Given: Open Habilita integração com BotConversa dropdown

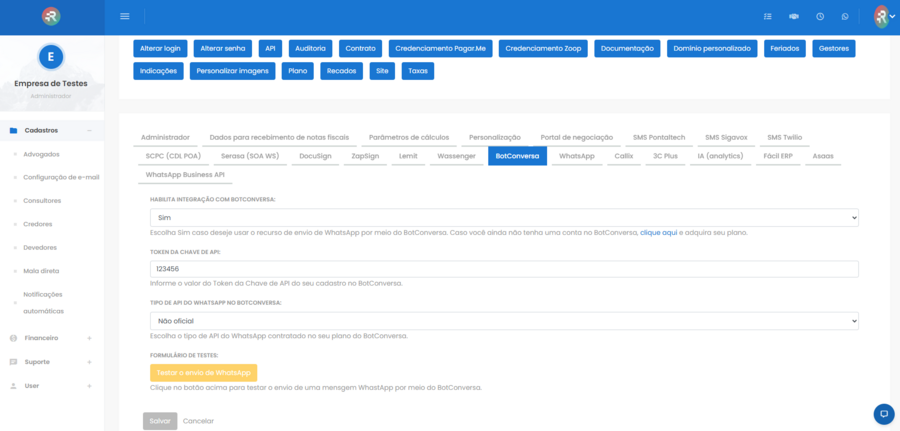Looking at the screenshot, I should (504, 218).
